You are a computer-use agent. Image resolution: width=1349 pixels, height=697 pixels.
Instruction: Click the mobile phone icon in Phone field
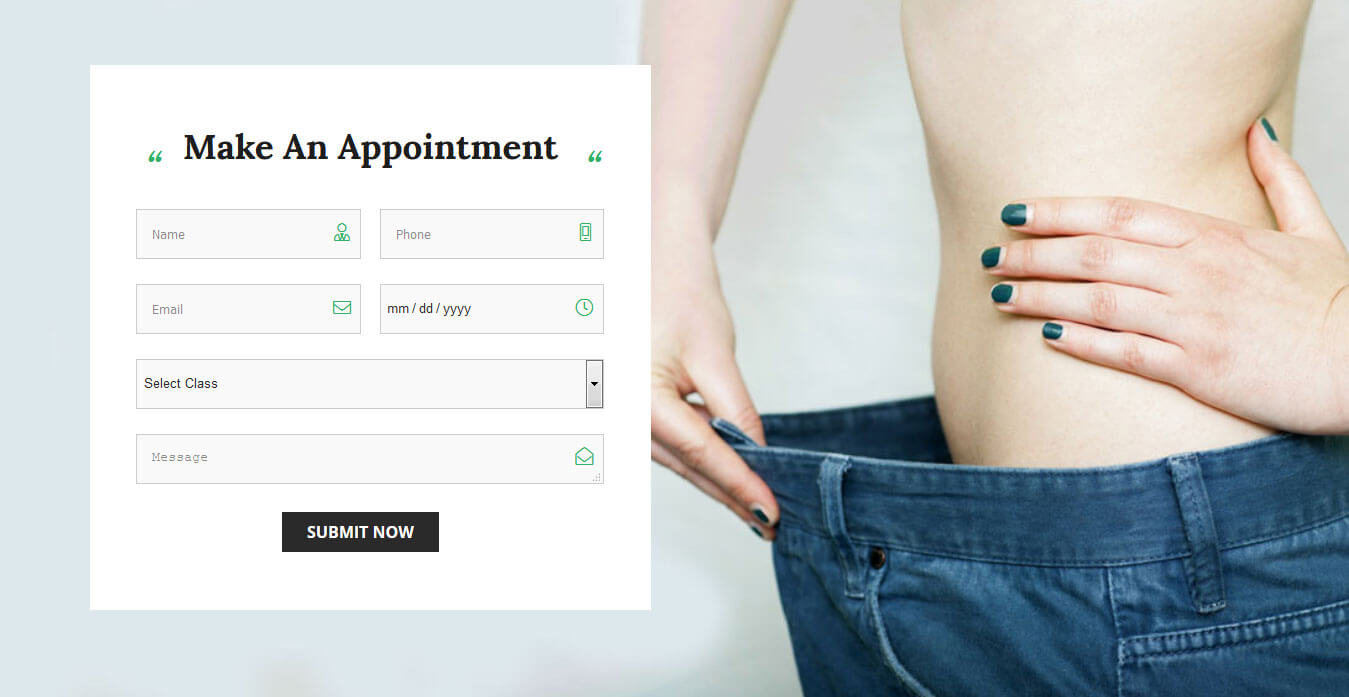[585, 233]
